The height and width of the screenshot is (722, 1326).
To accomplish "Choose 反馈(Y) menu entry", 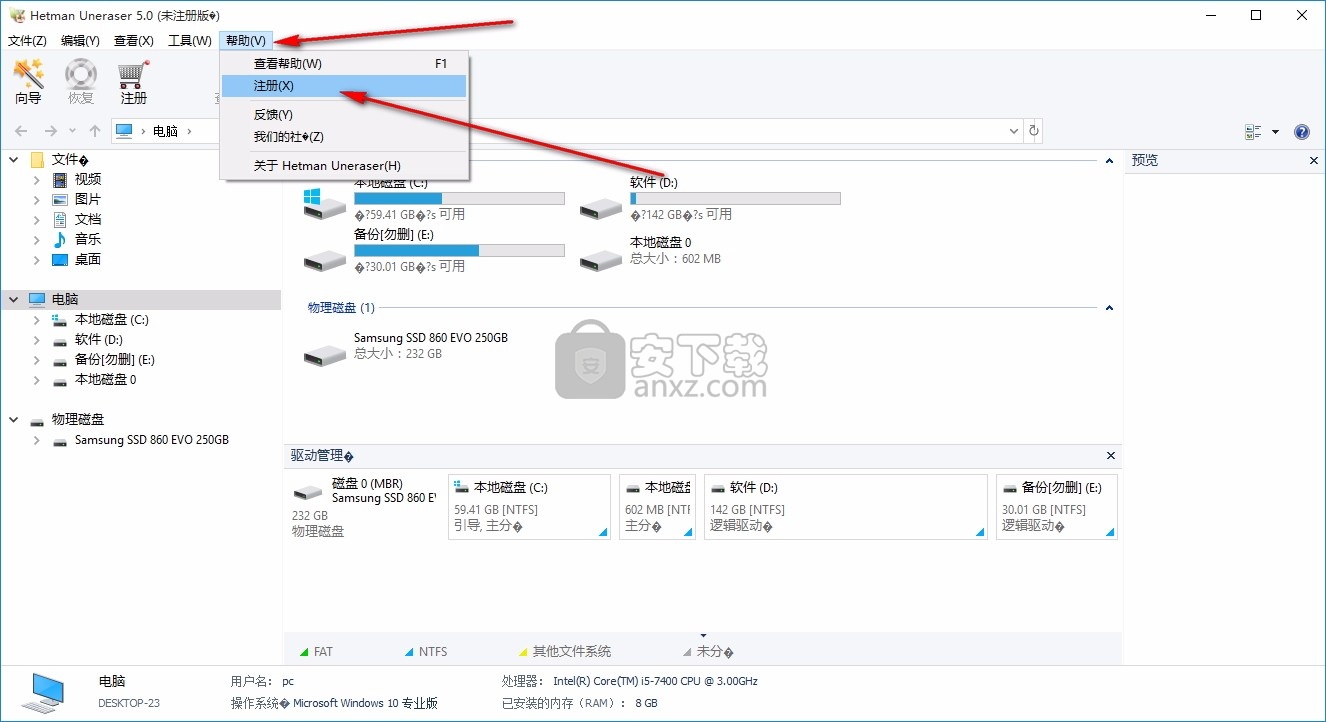I will 344,114.
